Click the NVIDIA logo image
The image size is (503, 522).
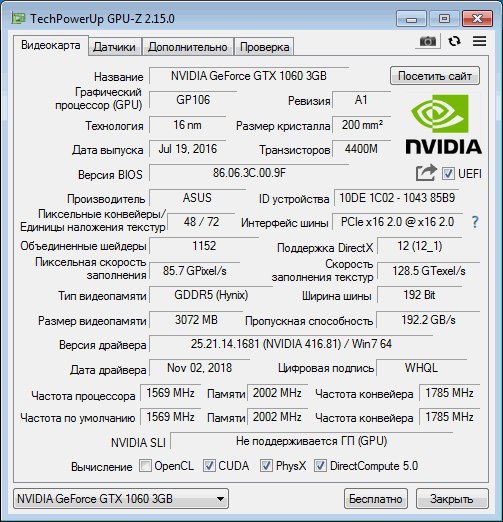point(443,125)
